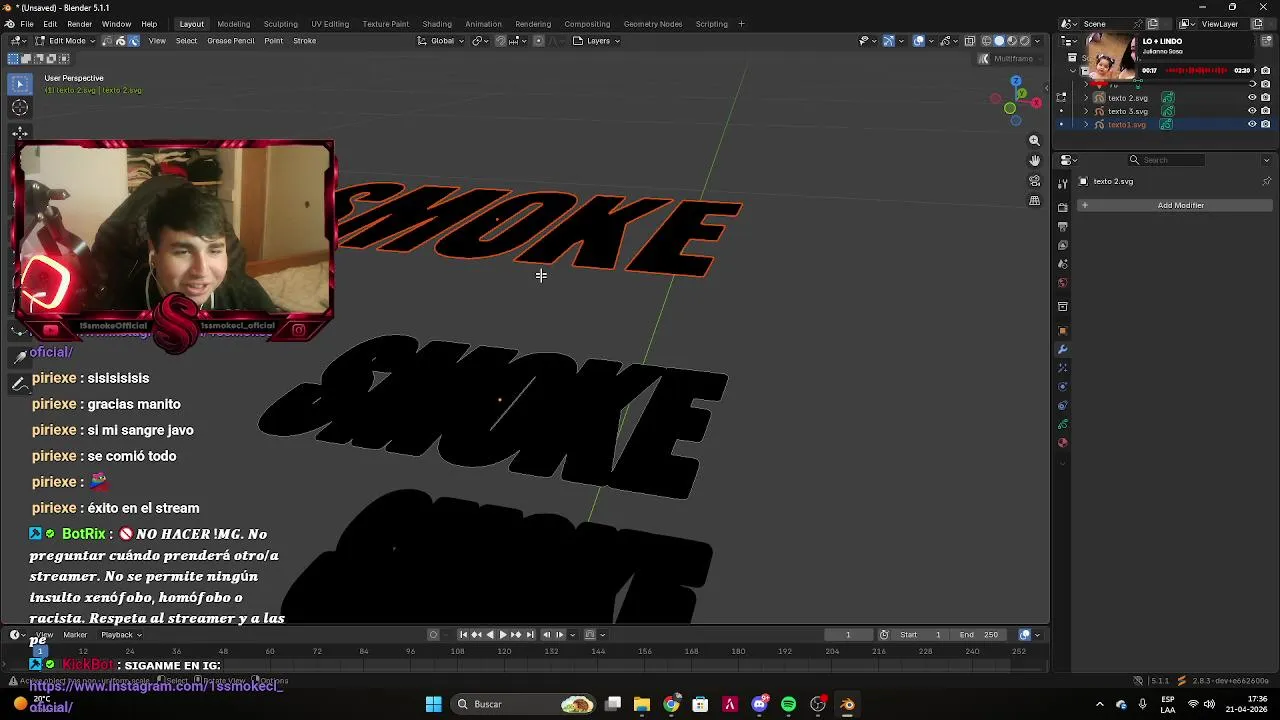The height and width of the screenshot is (720, 1280).
Task: Toggle the properties pin icon
Action: (x=1266, y=181)
